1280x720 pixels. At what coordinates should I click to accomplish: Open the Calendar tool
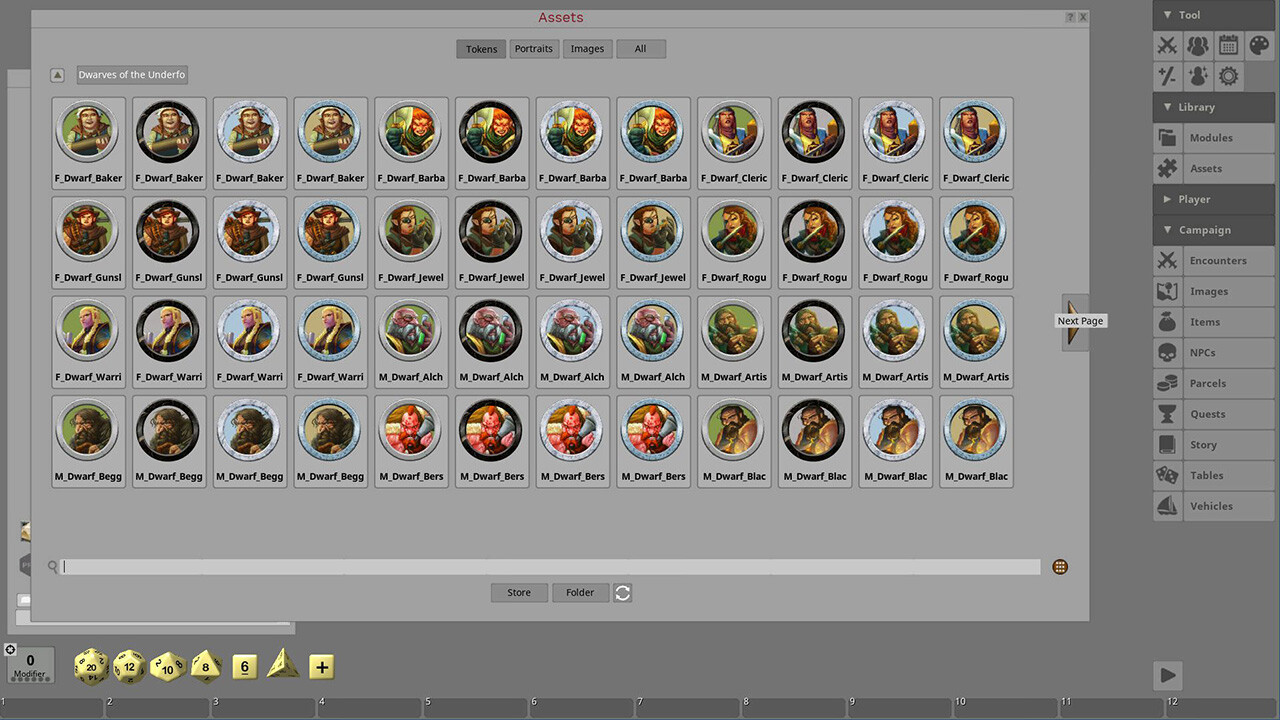1228,45
